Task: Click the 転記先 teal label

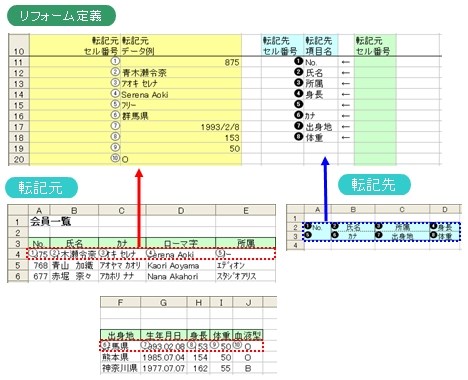Action: 374,184
